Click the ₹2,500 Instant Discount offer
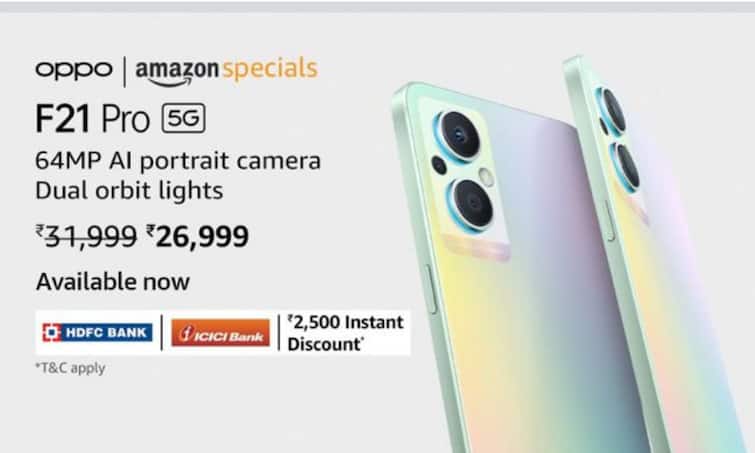755x453 pixels. click(345, 333)
